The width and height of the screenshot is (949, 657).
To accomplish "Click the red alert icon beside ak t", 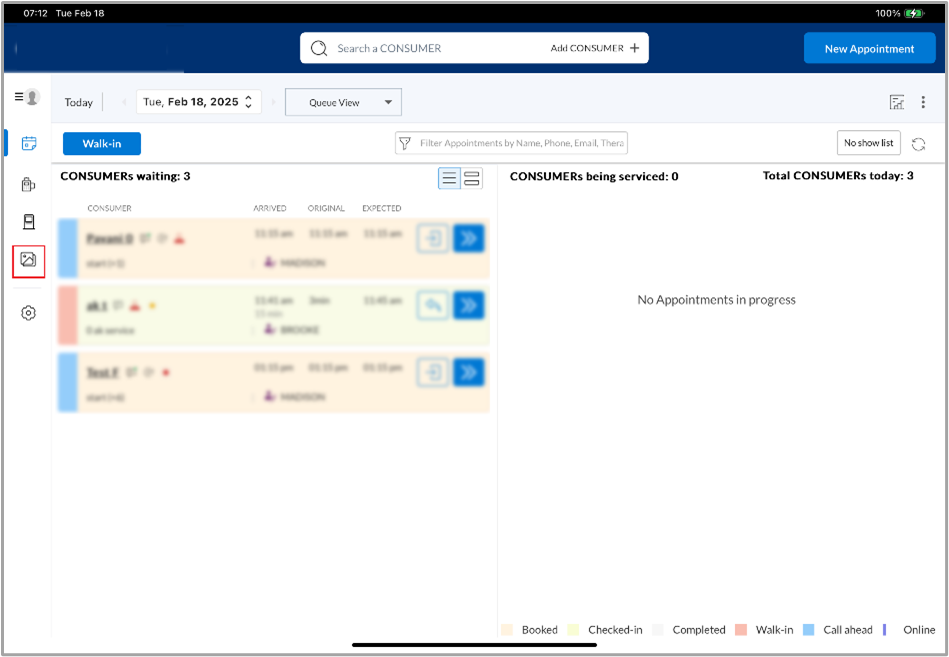I will click(x=135, y=307).
